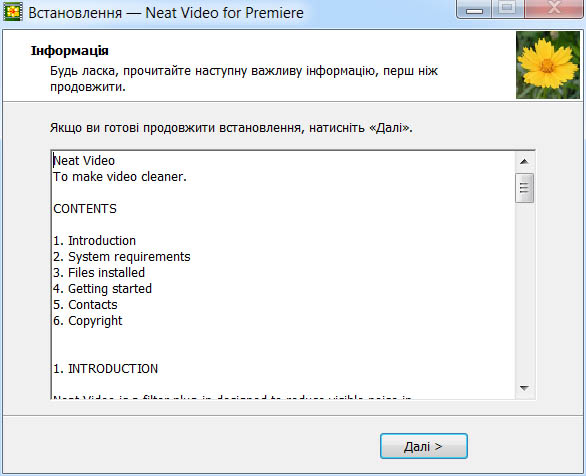Click '1. Introduction' contents line
The height and width of the screenshot is (476, 586).
[x=94, y=241]
